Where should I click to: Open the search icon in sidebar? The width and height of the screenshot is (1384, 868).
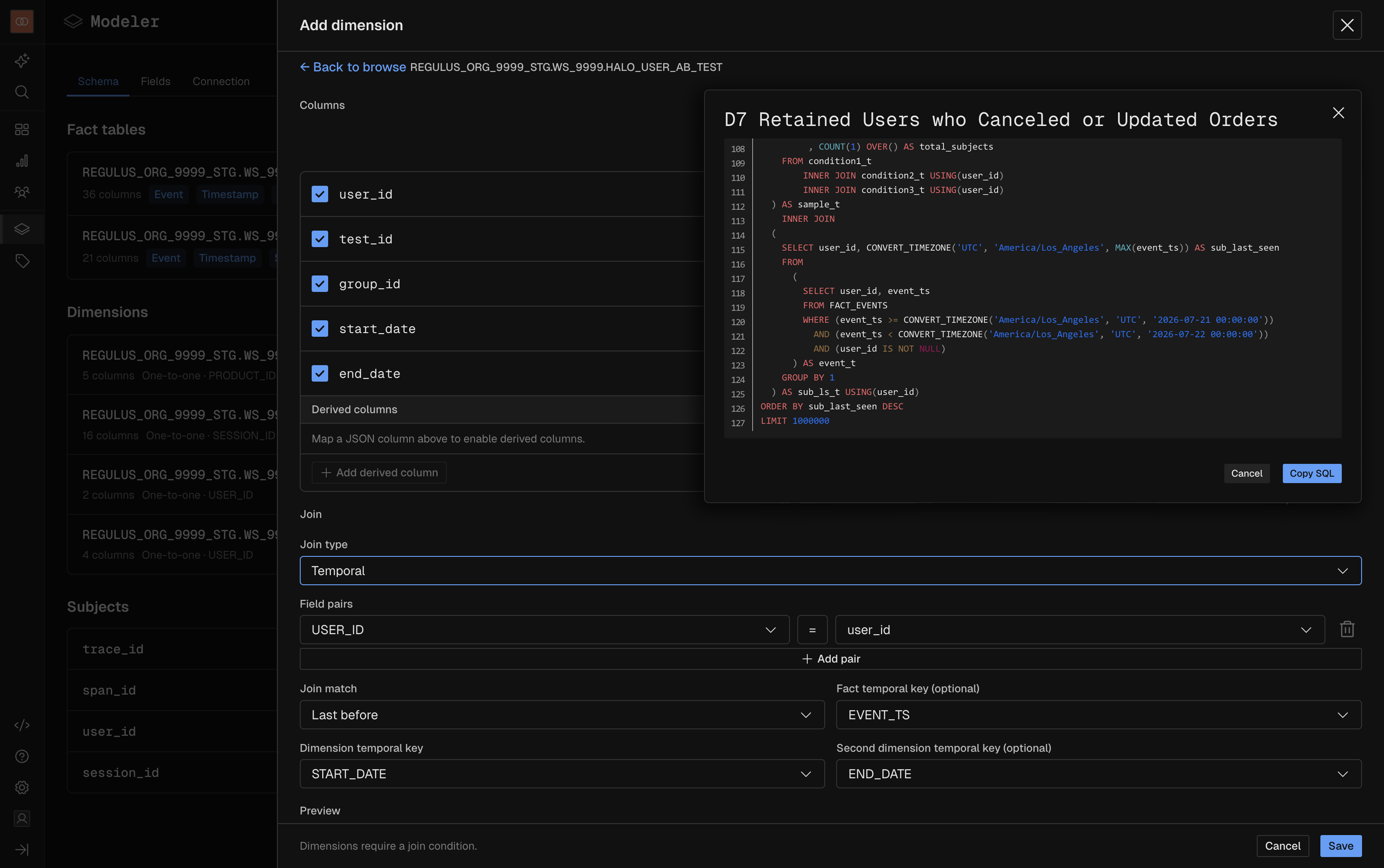pos(22,92)
